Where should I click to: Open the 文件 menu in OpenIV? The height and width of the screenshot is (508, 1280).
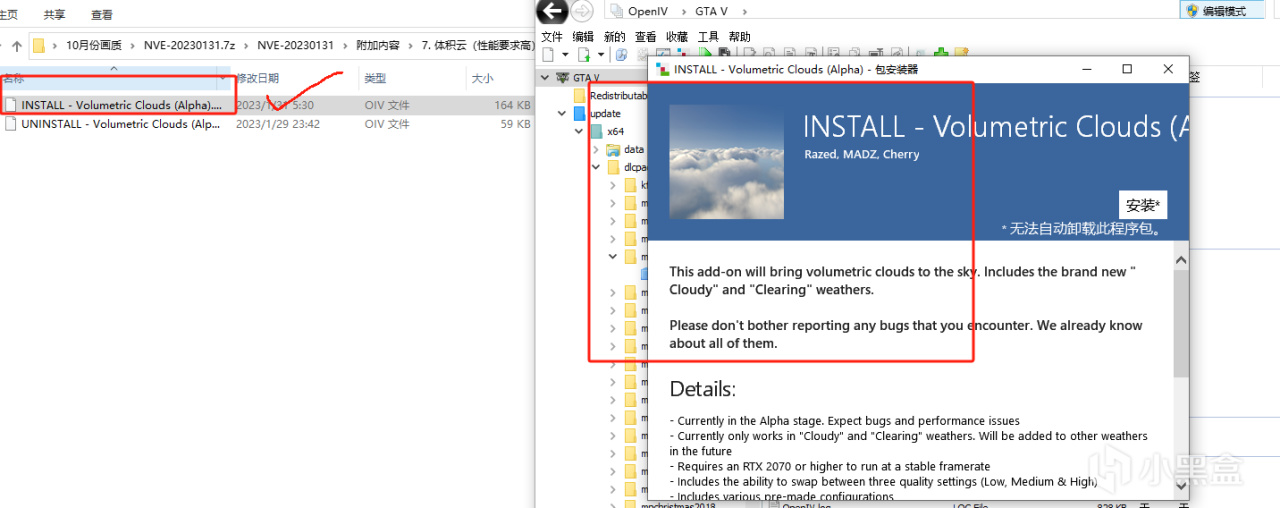coord(552,37)
